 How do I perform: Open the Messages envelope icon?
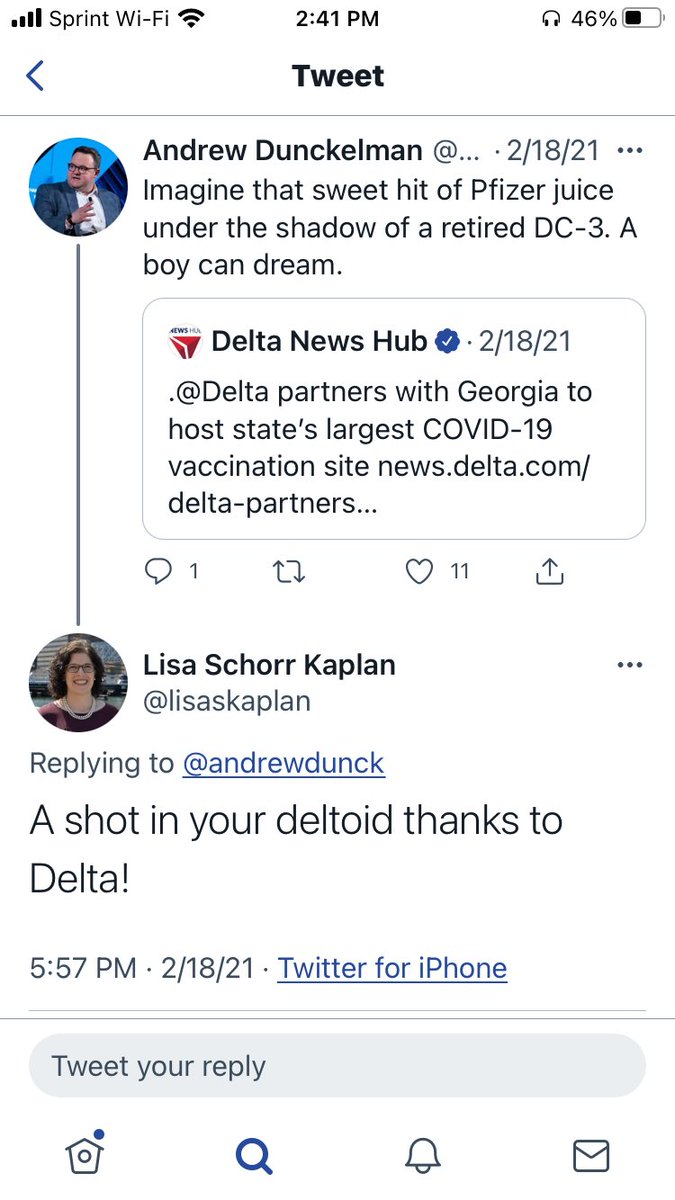coord(591,1156)
